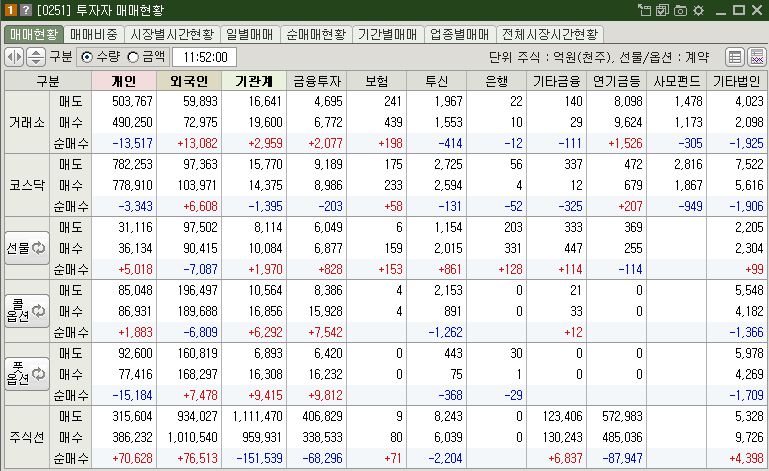This screenshot has width=769, height=471.
Task: Click the orange number 1 window icon
Action: (10, 10)
